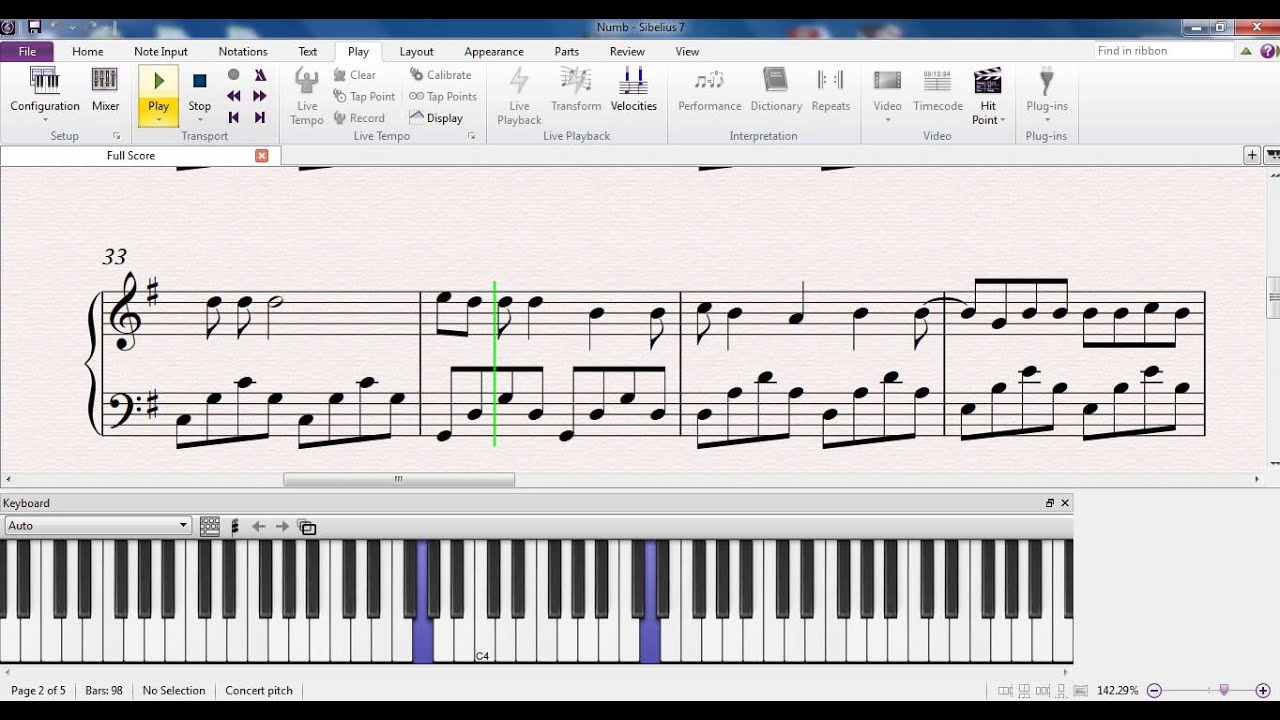
Task: Move playback line to end
Action: [x=260, y=117]
